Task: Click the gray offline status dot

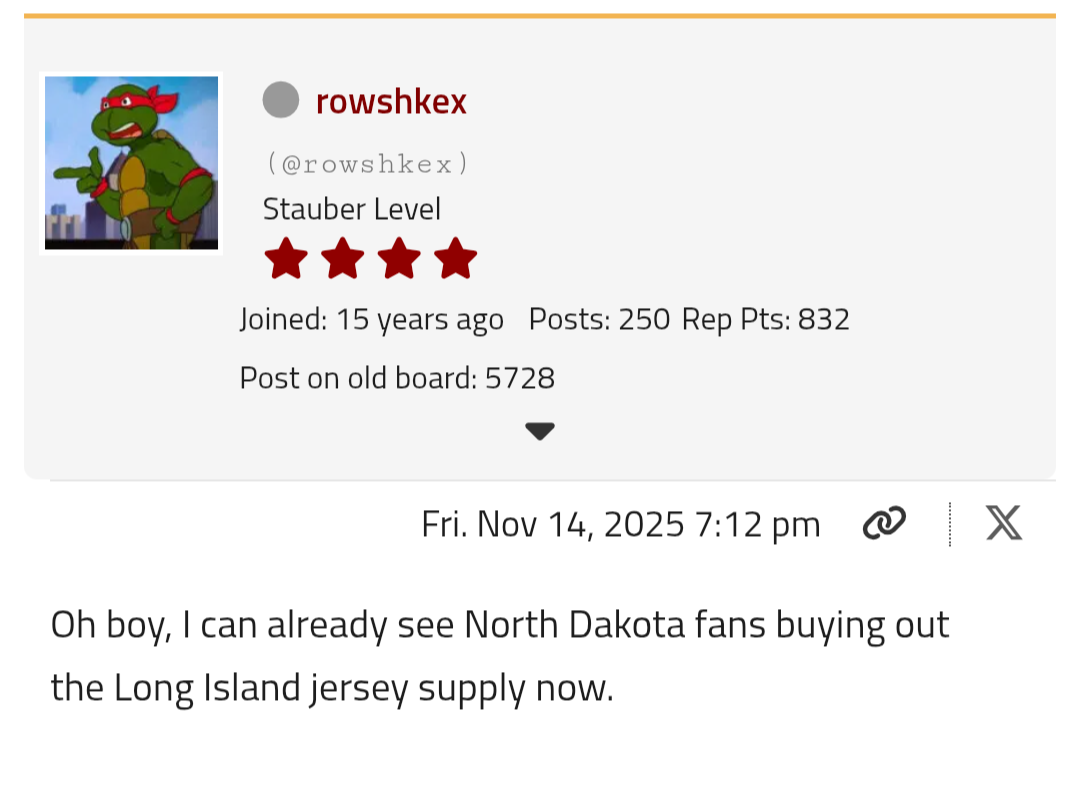Action: tap(281, 100)
